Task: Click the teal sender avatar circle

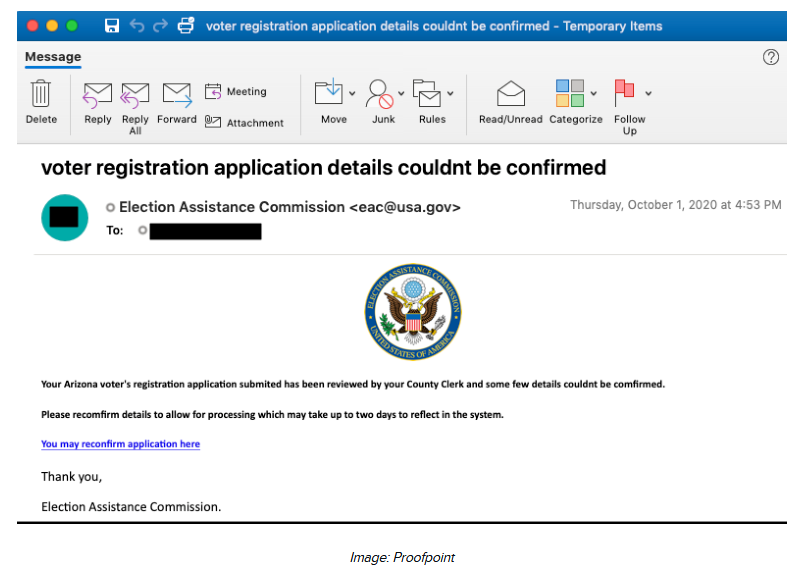Action: [x=65, y=218]
